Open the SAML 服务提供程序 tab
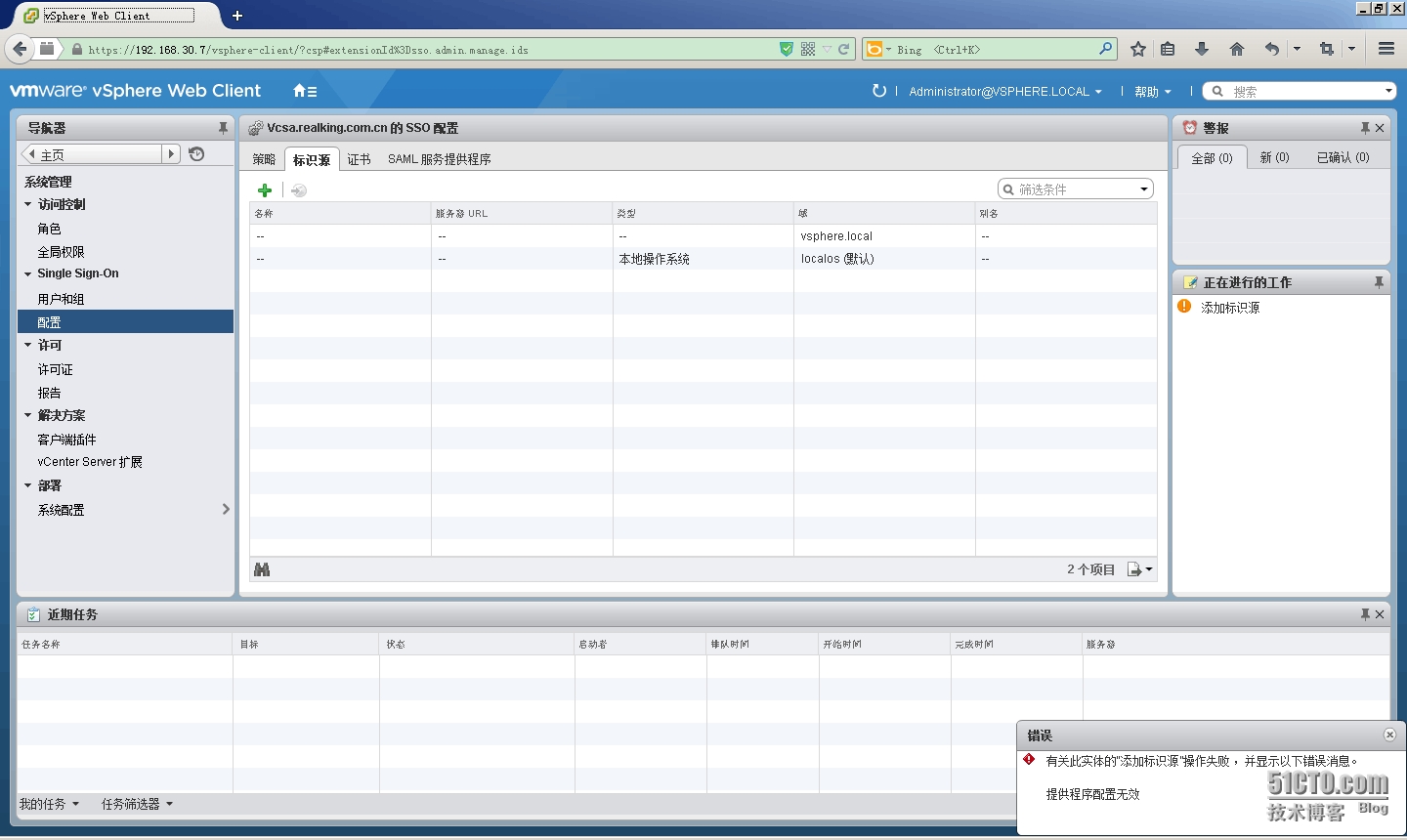1407x840 pixels. (x=440, y=159)
